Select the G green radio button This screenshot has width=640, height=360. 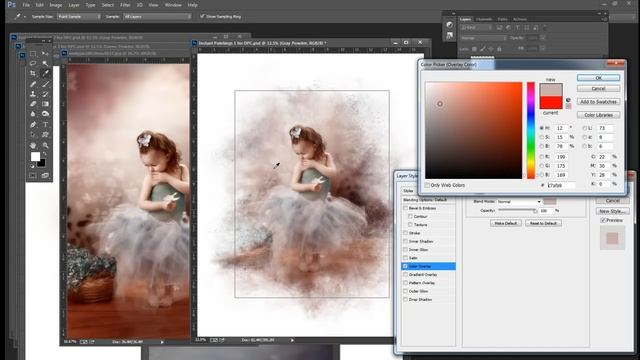(542, 166)
